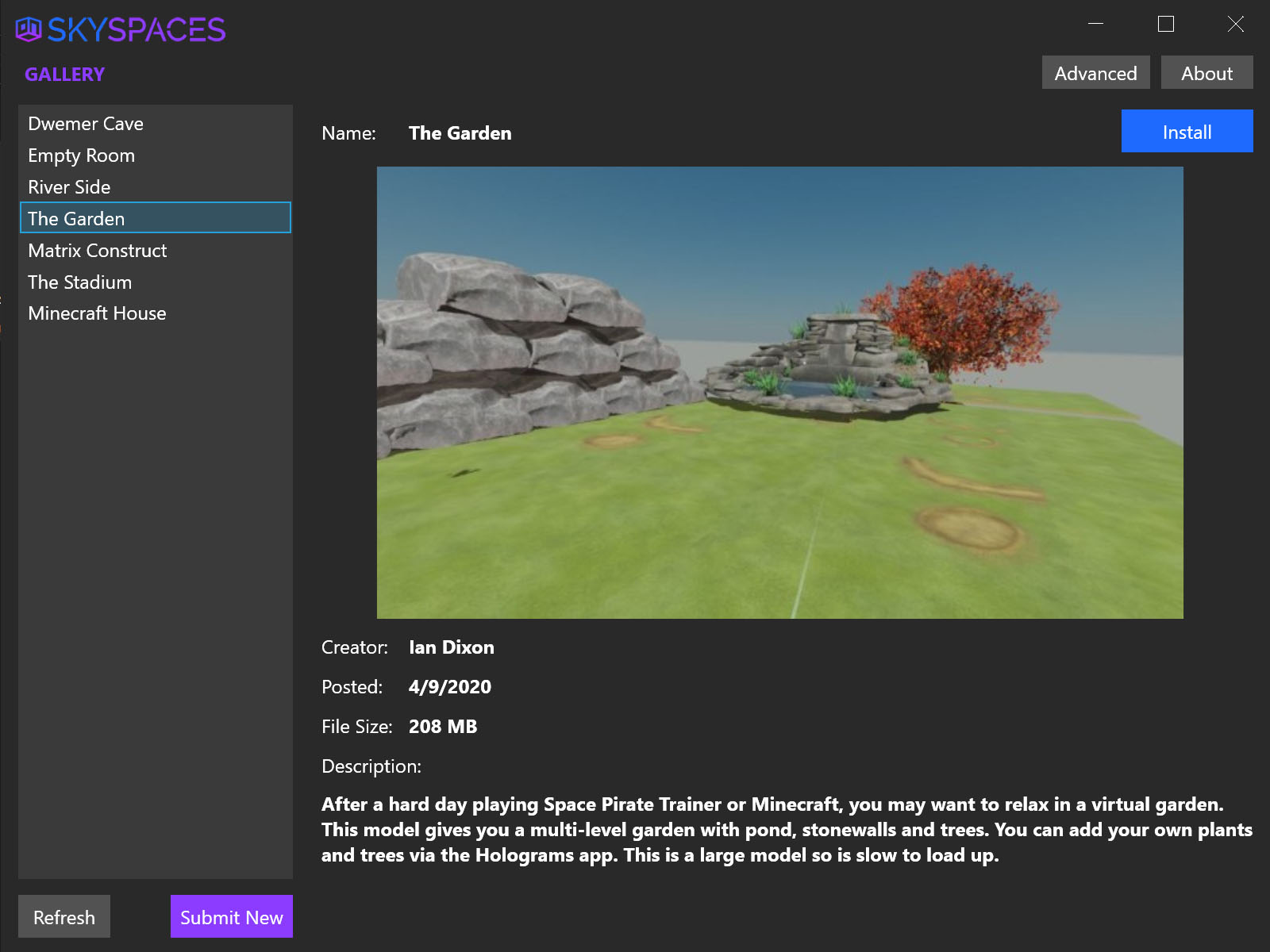Choose River Side in the list
Screen dimensions: 1270x952
69,187
